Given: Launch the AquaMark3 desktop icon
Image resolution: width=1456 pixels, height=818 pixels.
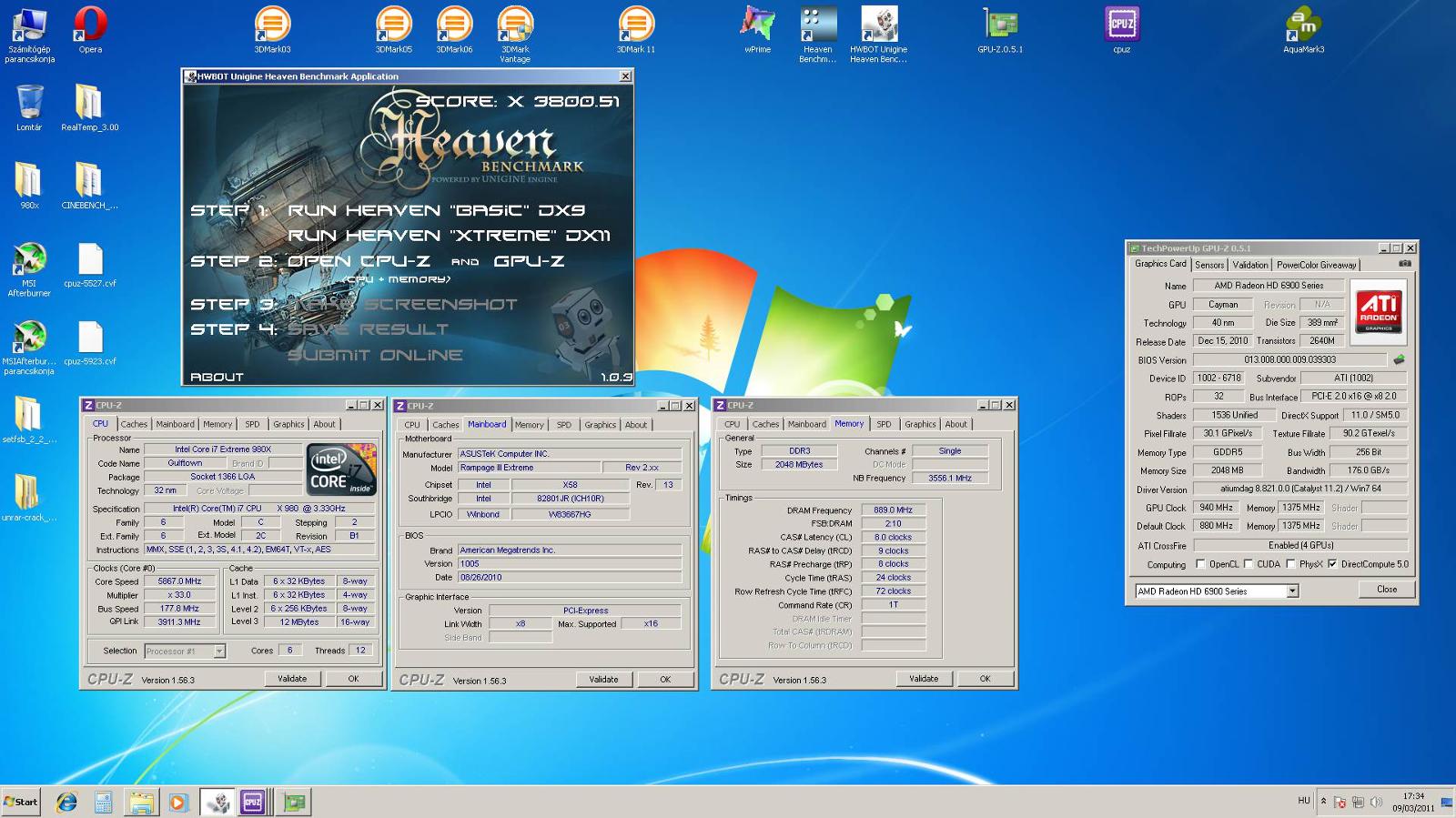Looking at the screenshot, I should 1303,30.
